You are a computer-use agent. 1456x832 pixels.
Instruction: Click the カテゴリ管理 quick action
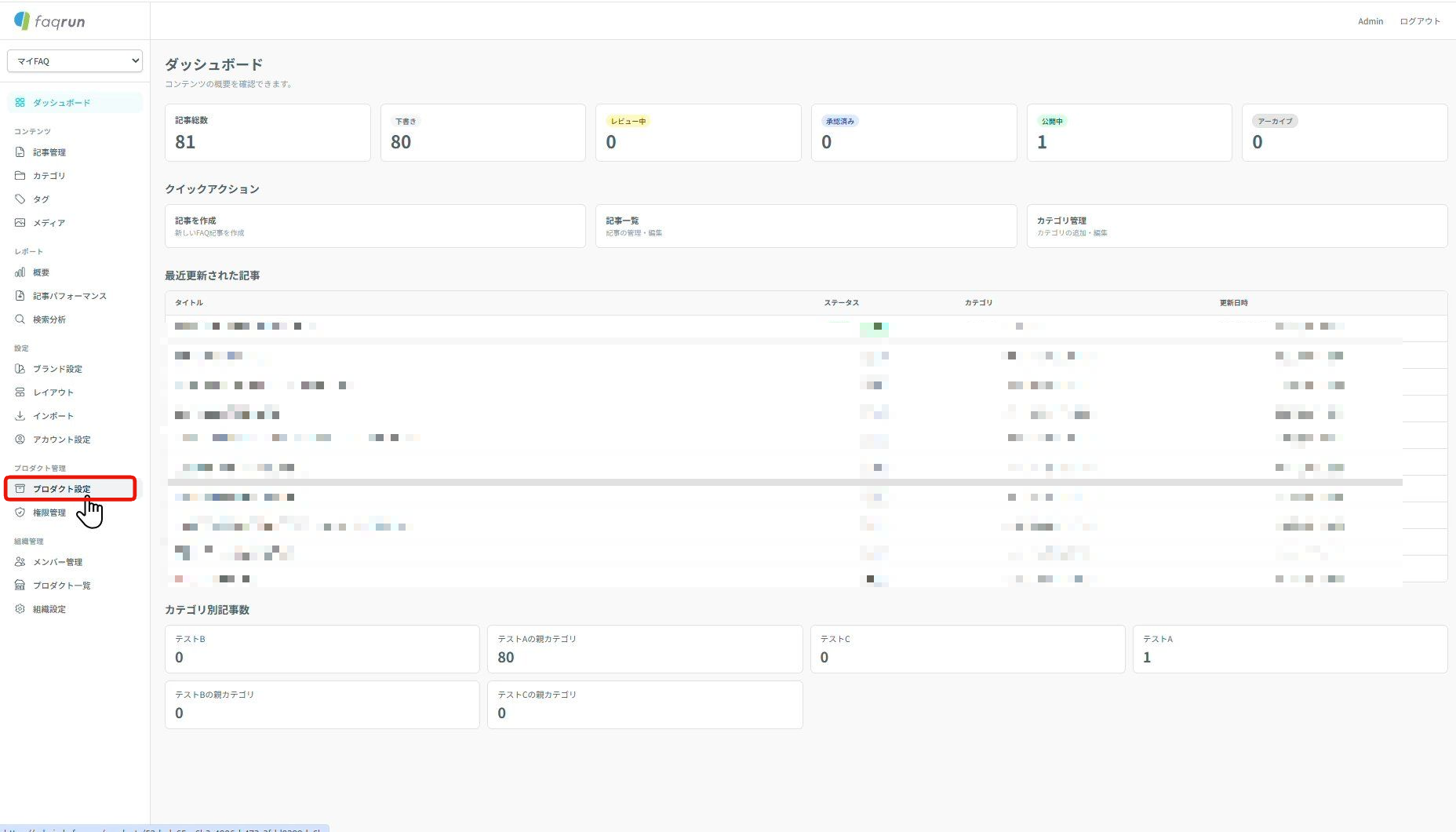(x=1237, y=226)
